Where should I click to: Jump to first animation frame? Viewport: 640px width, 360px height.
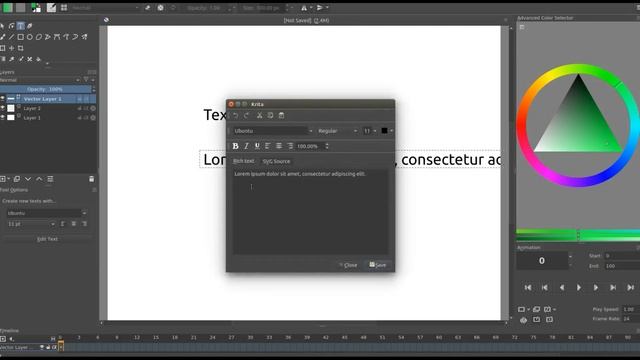528,288
